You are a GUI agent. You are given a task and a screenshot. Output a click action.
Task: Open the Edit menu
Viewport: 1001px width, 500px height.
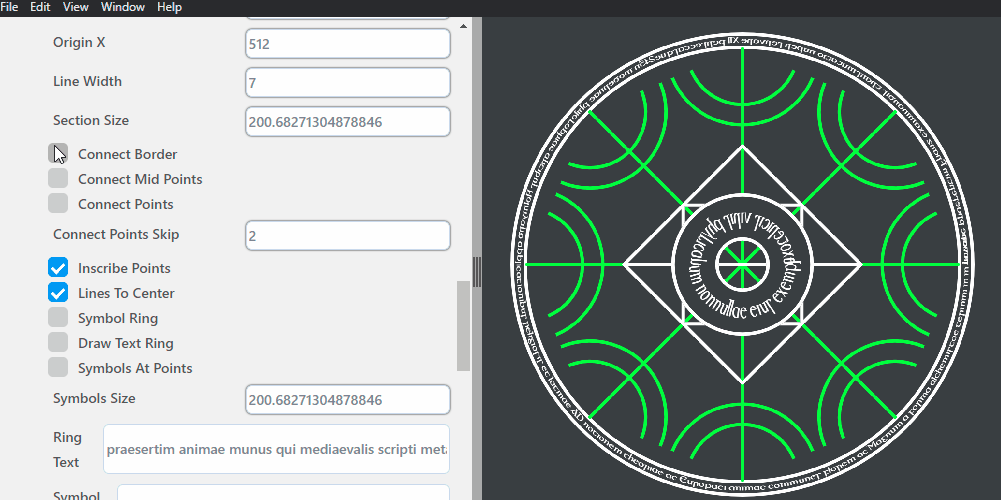coord(40,7)
